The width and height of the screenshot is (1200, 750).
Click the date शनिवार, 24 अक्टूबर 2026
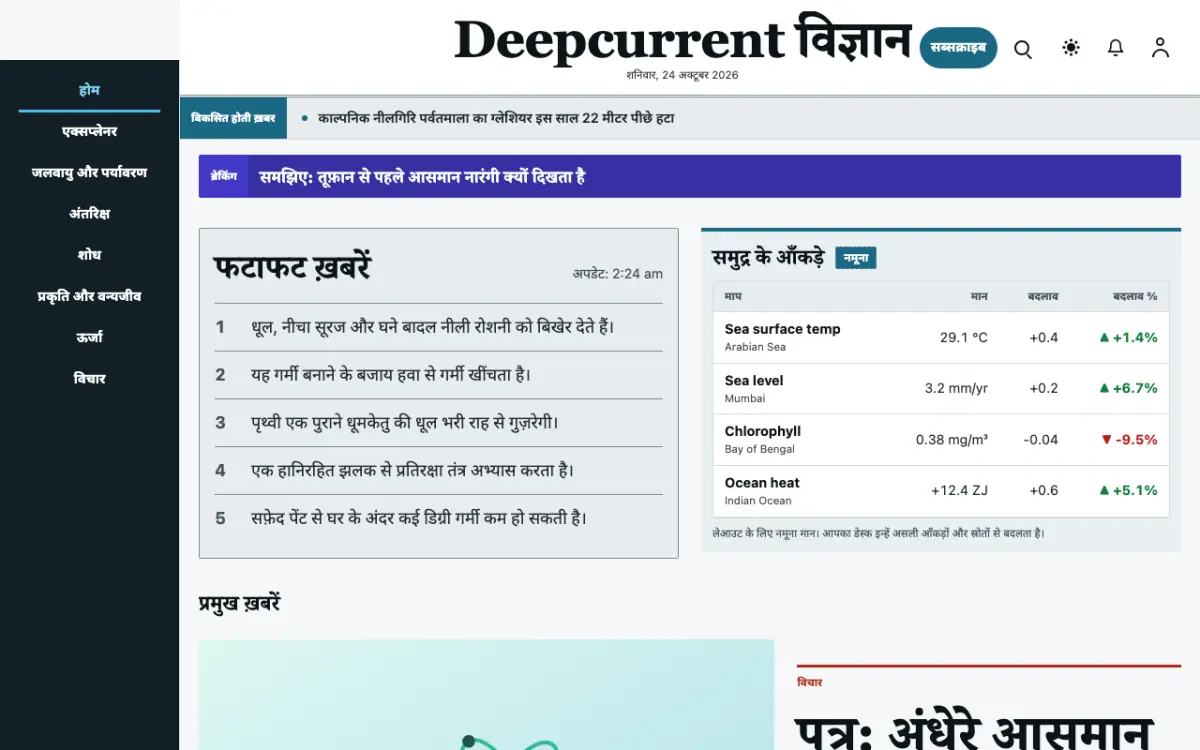(x=682, y=75)
